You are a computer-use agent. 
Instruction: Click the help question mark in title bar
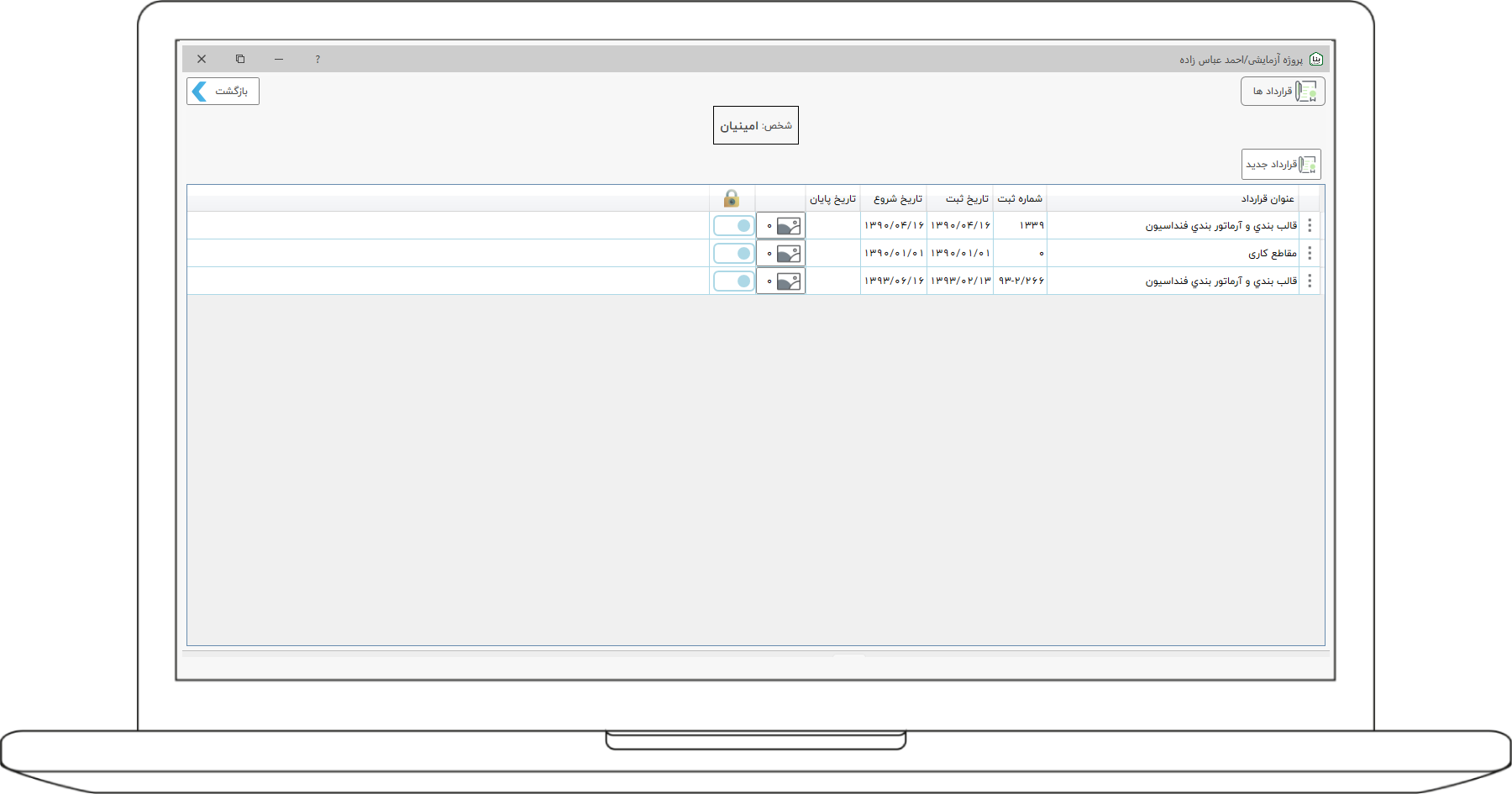click(318, 59)
